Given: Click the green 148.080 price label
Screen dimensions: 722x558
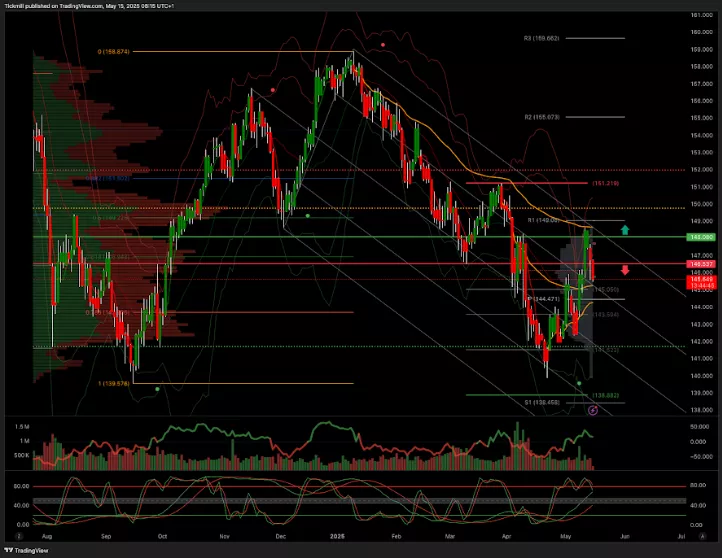Looking at the screenshot, I should coord(699,237).
